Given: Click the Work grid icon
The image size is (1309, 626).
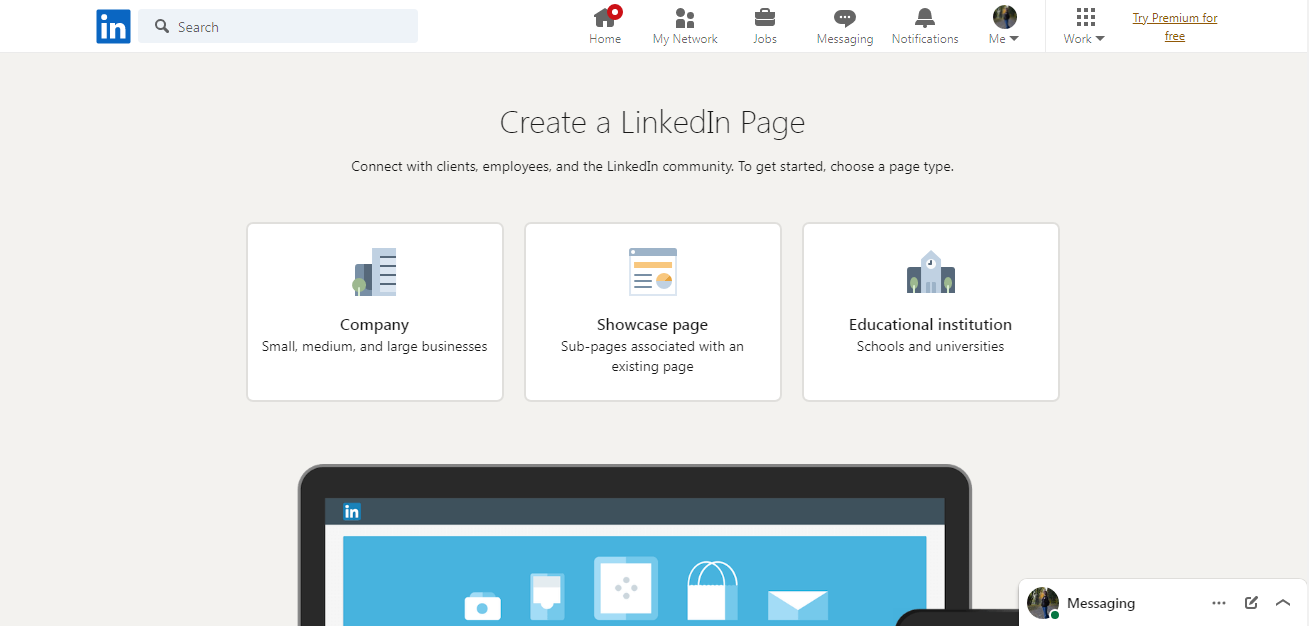Looking at the screenshot, I should [1085, 17].
